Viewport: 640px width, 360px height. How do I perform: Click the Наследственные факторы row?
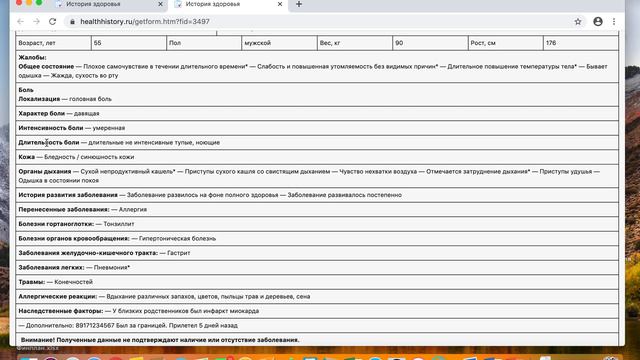tap(317, 311)
